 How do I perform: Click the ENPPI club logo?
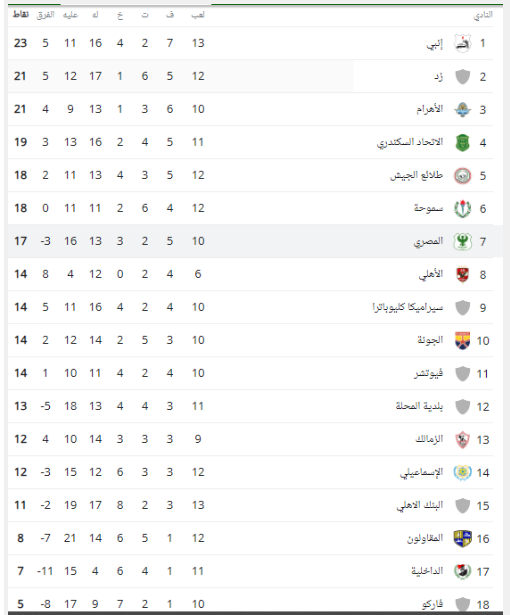coord(463,43)
